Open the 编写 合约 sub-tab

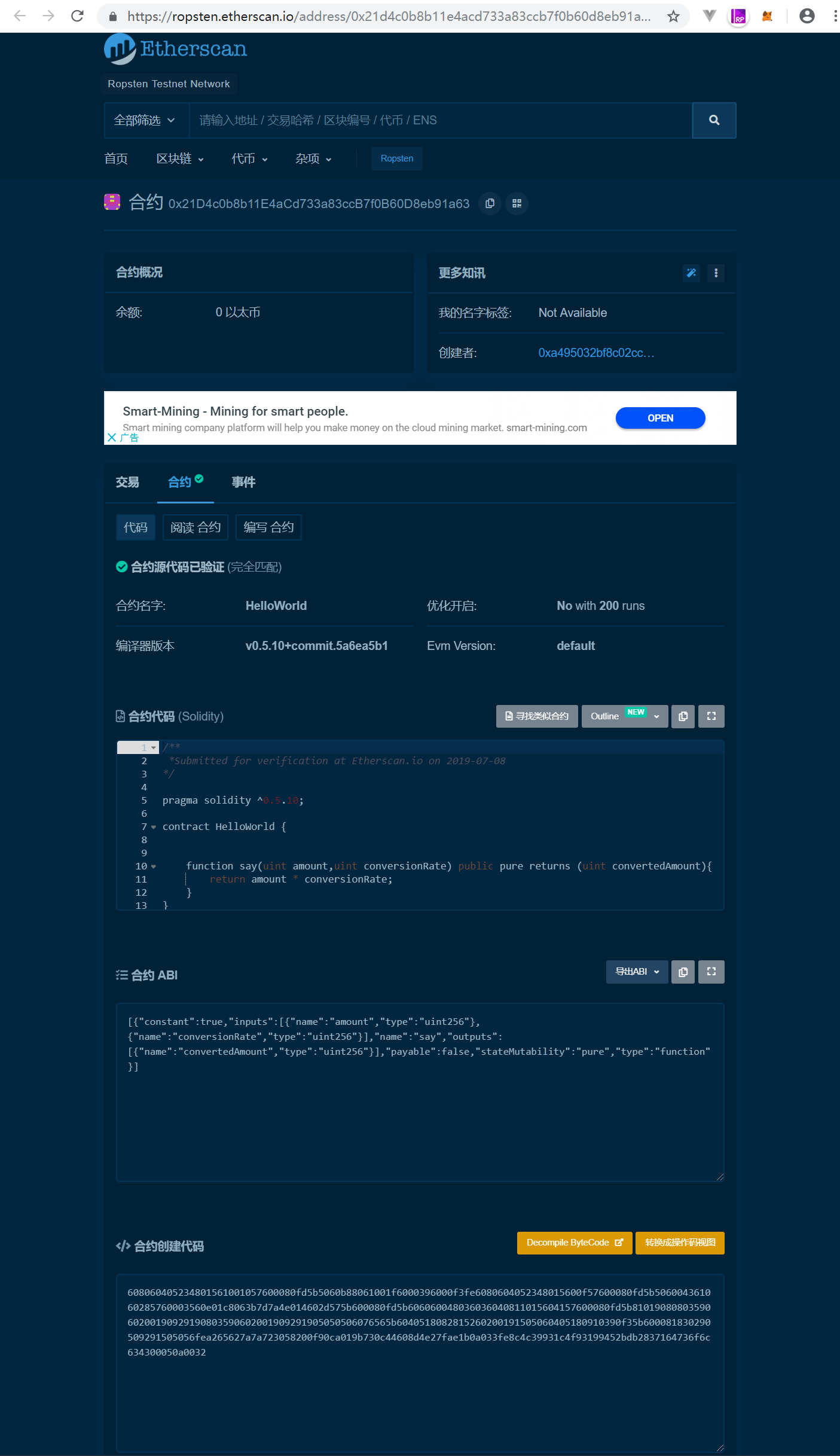[268, 527]
